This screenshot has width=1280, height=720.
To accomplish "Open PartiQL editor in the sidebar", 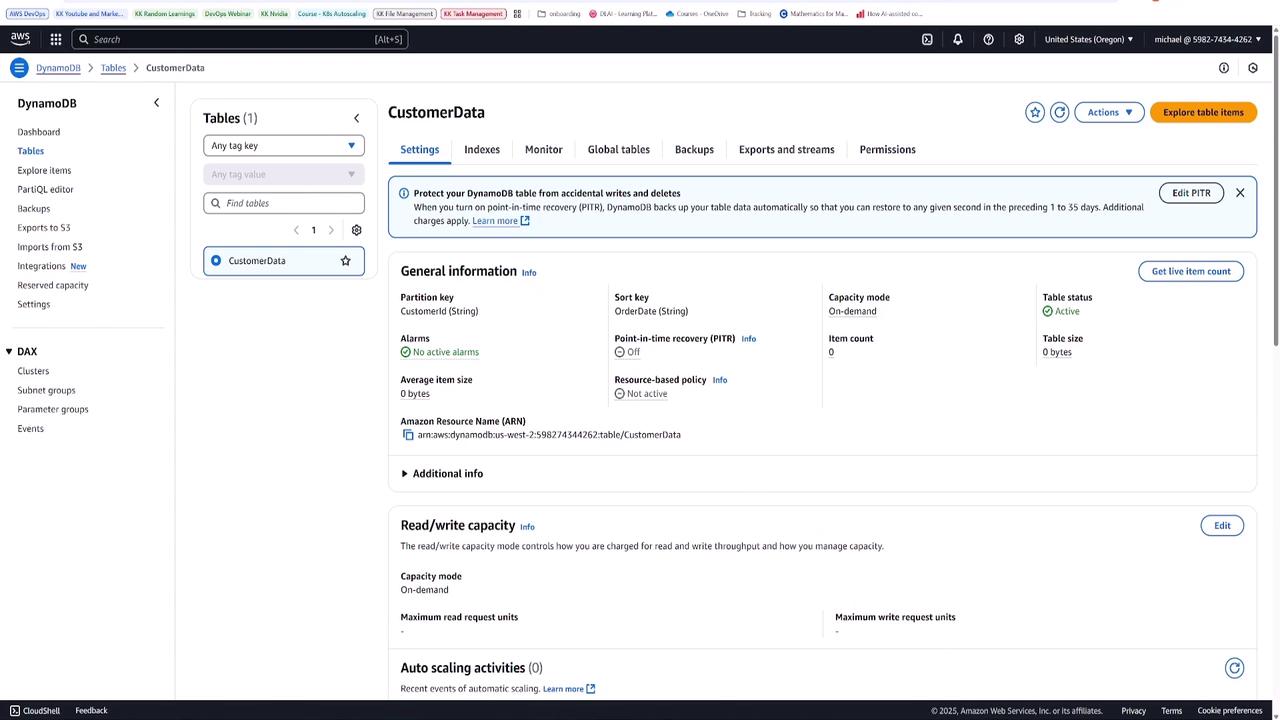I will (x=45, y=190).
